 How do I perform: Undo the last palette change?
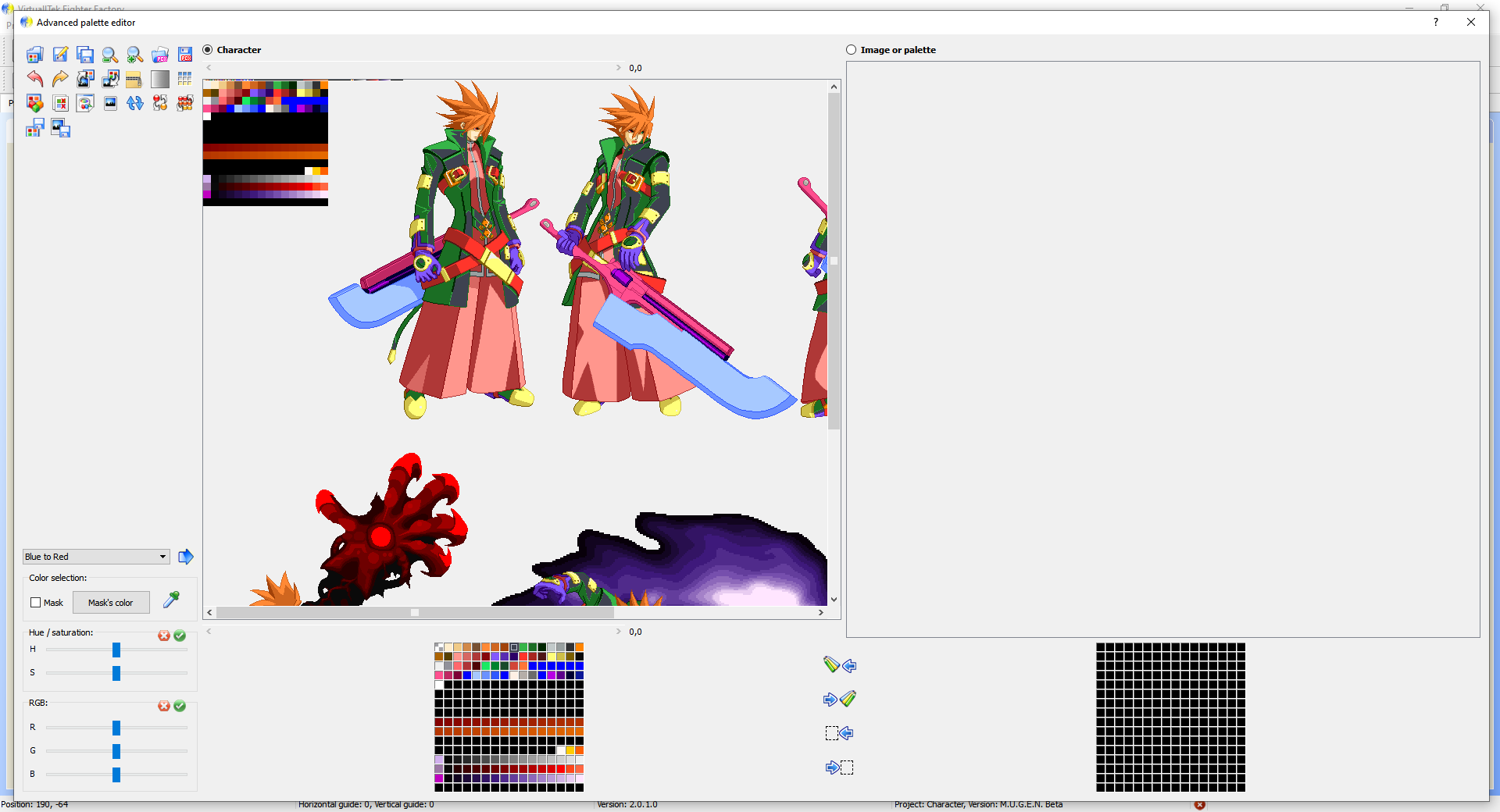click(x=34, y=79)
